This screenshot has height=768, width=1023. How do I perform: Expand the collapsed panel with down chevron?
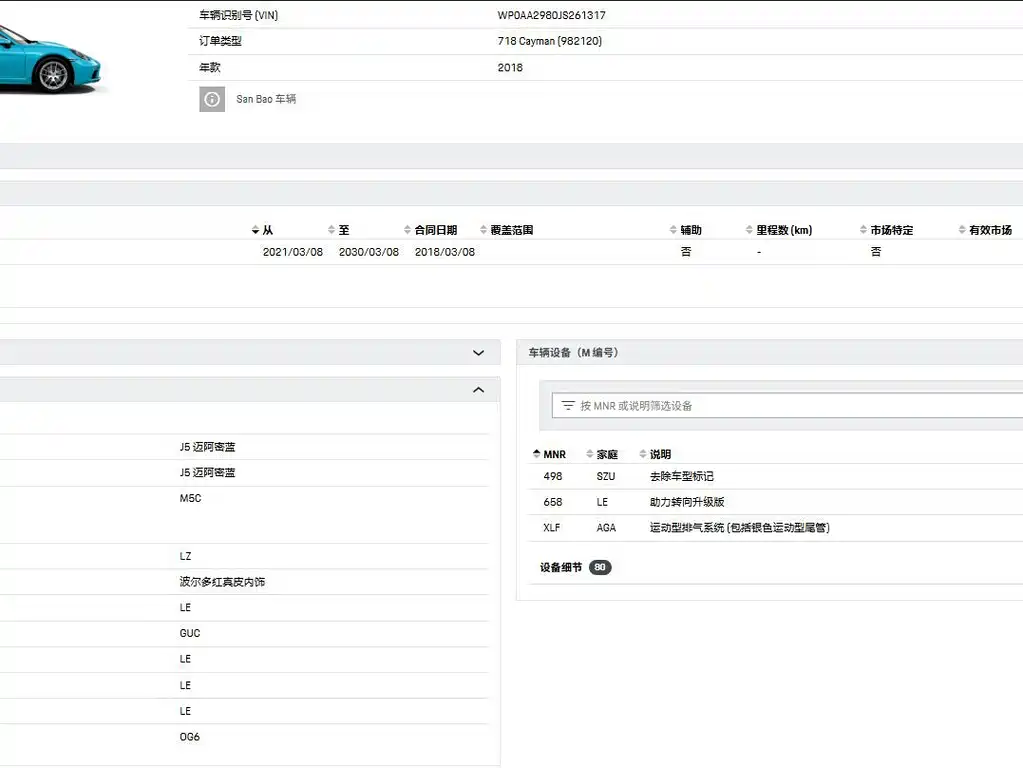pos(478,353)
